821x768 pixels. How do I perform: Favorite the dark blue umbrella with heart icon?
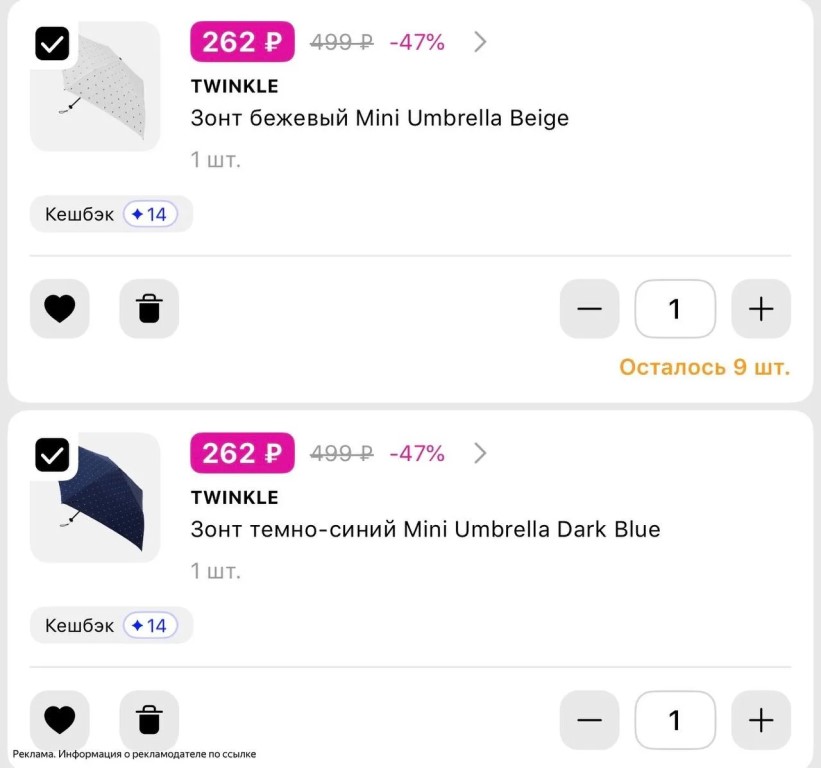click(x=60, y=720)
